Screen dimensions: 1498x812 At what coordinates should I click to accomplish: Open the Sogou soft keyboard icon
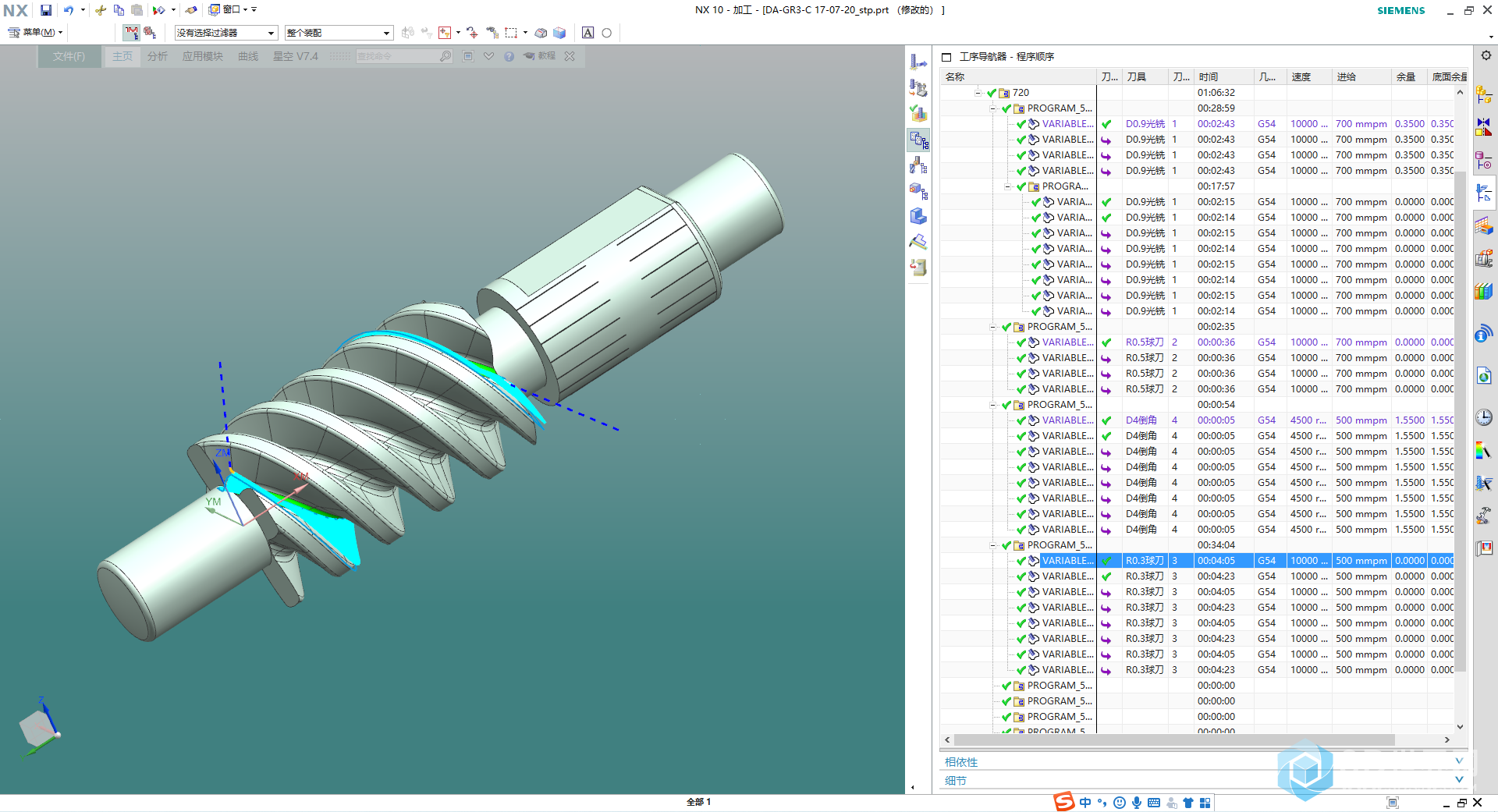coord(1154,803)
